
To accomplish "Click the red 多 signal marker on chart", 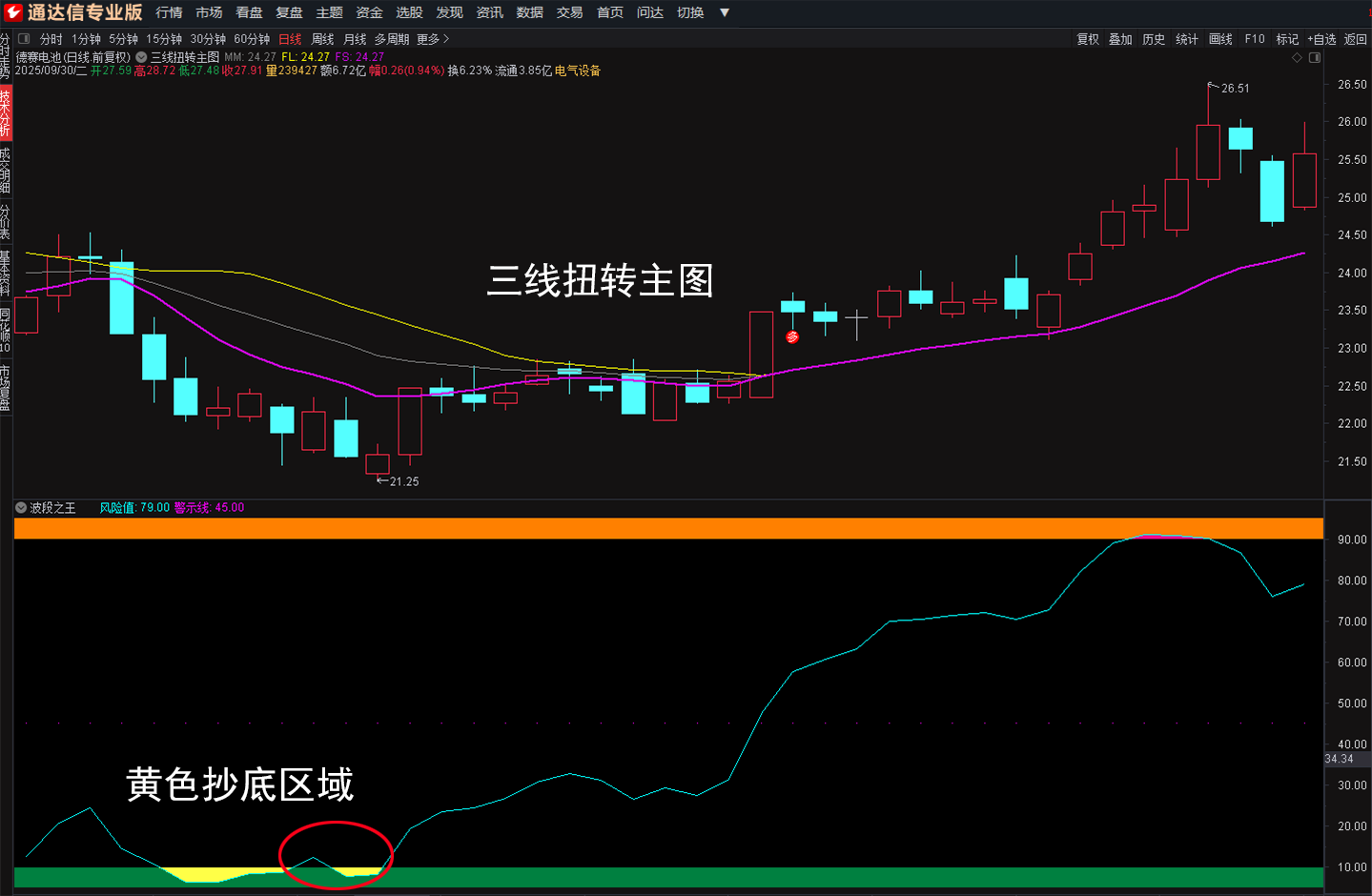I will [792, 336].
